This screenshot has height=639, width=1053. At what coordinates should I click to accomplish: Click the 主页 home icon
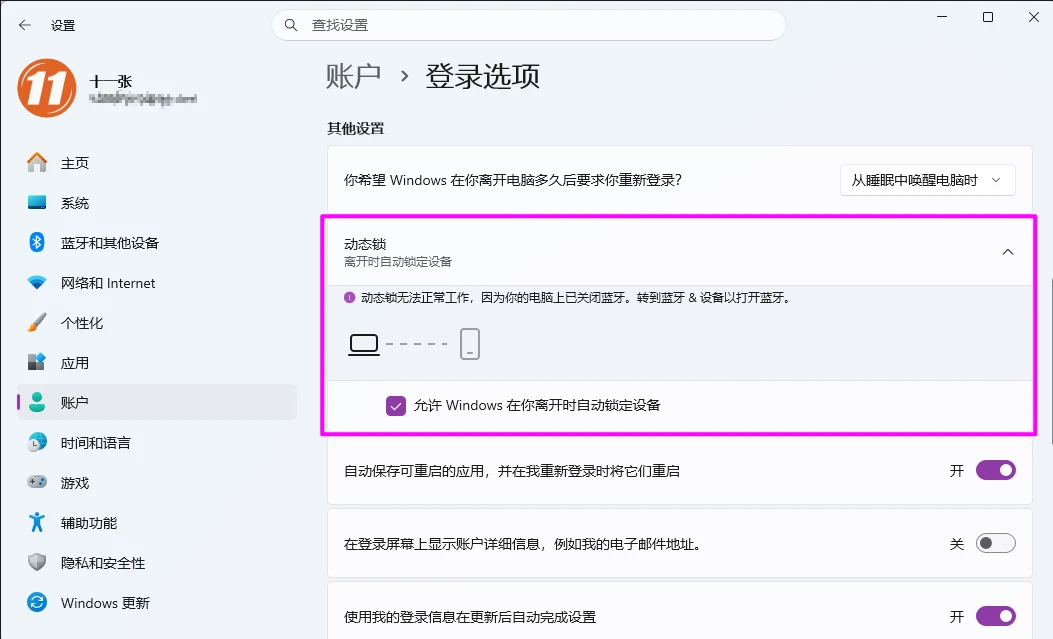[x=37, y=162]
